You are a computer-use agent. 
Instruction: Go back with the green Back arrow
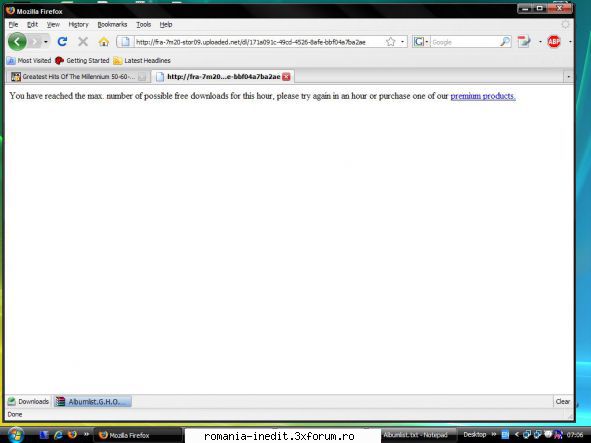[x=17, y=41]
